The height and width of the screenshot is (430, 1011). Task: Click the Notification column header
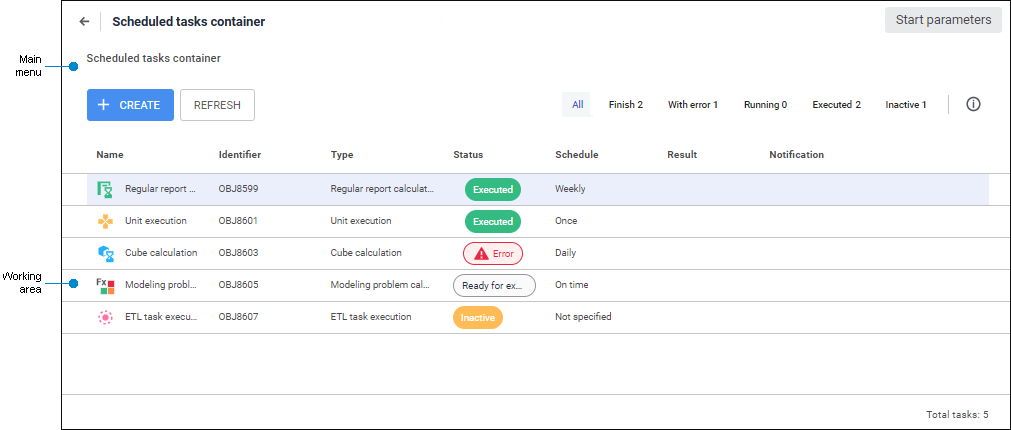click(x=796, y=155)
